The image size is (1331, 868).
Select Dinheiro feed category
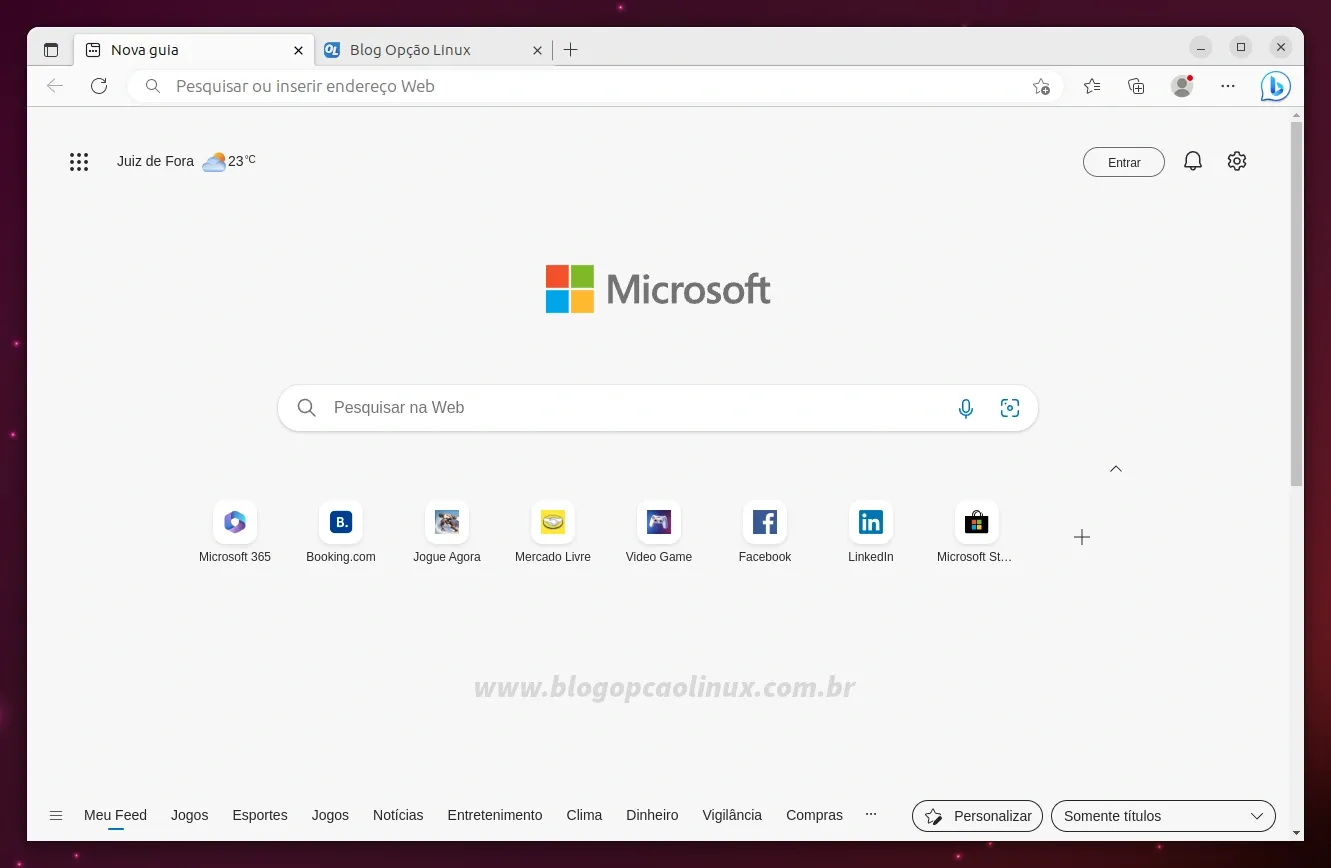coord(652,815)
